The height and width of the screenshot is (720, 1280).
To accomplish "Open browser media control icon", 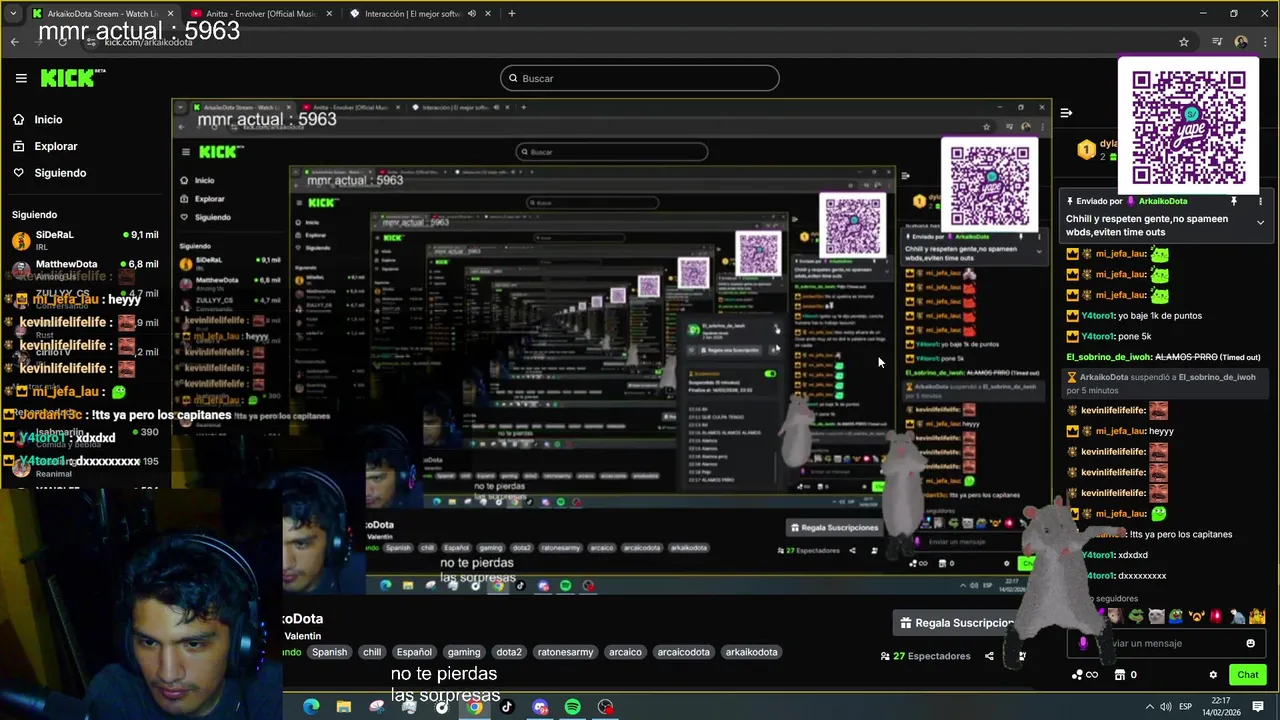I will tap(1217, 42).
